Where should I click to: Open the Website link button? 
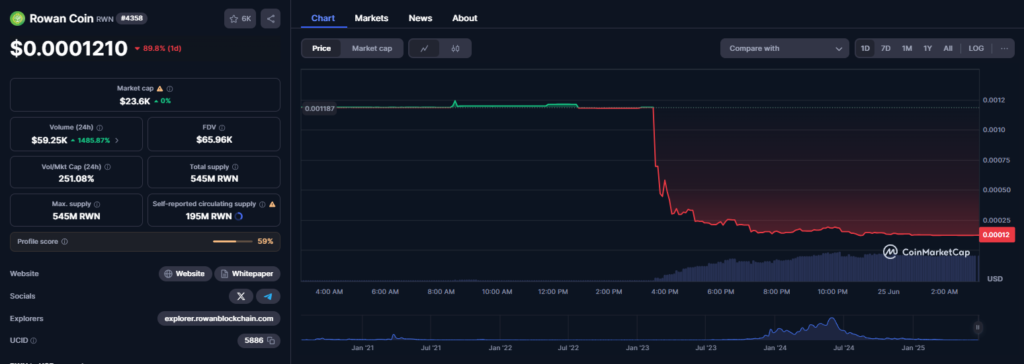185,274
